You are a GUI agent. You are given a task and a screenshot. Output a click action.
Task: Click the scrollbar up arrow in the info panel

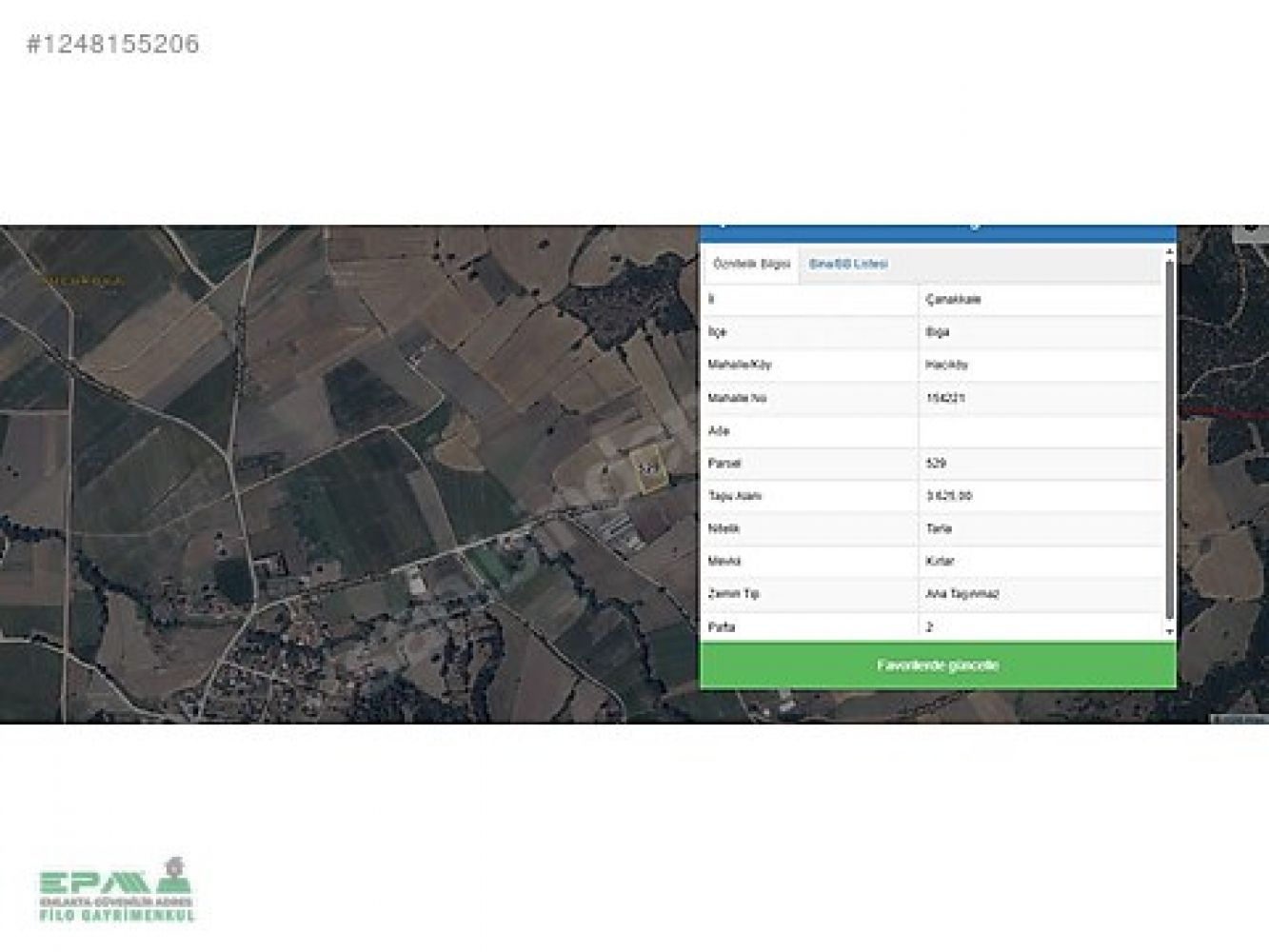pyautogui.click(x=1169, y=252)
